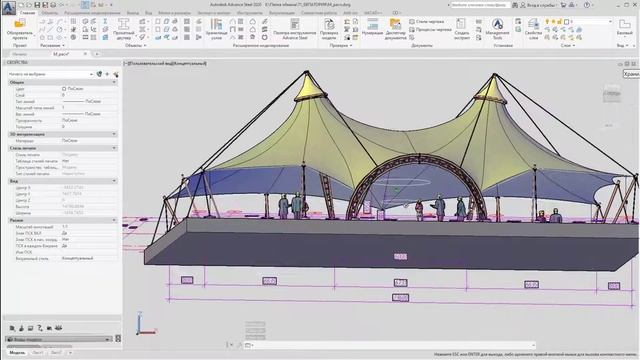Screen dimensions: 640x360
Task: Switch to Объекты ribbon tab
Action: tap(50, 13)
